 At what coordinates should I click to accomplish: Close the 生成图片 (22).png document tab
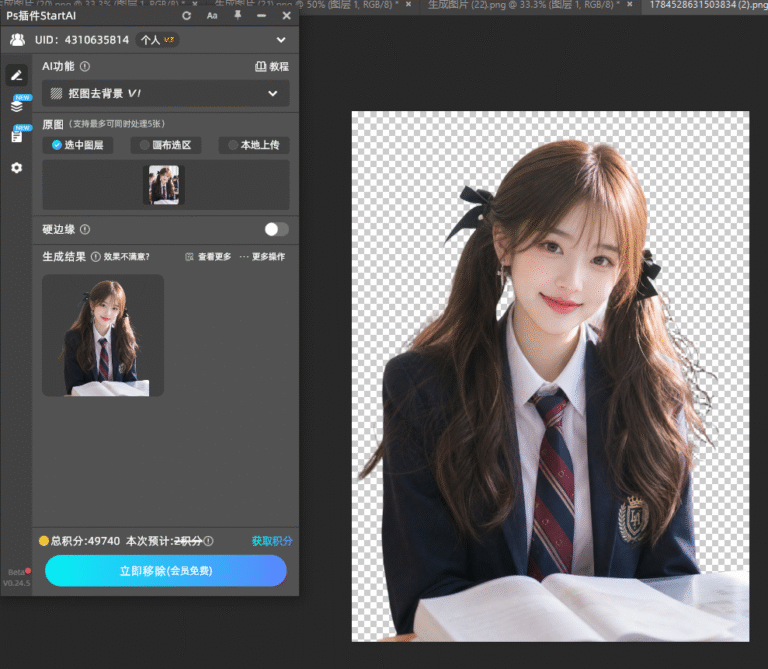click(x=630, y=4)
